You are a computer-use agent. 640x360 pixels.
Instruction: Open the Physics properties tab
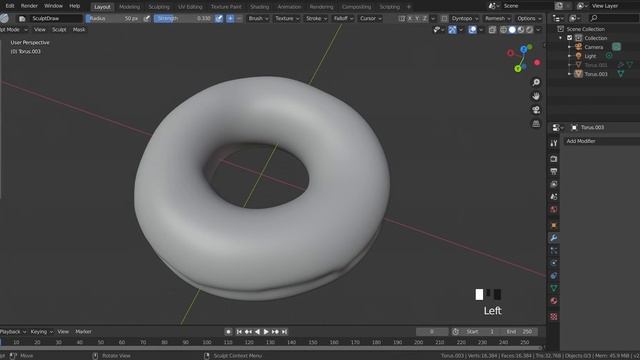553,263
